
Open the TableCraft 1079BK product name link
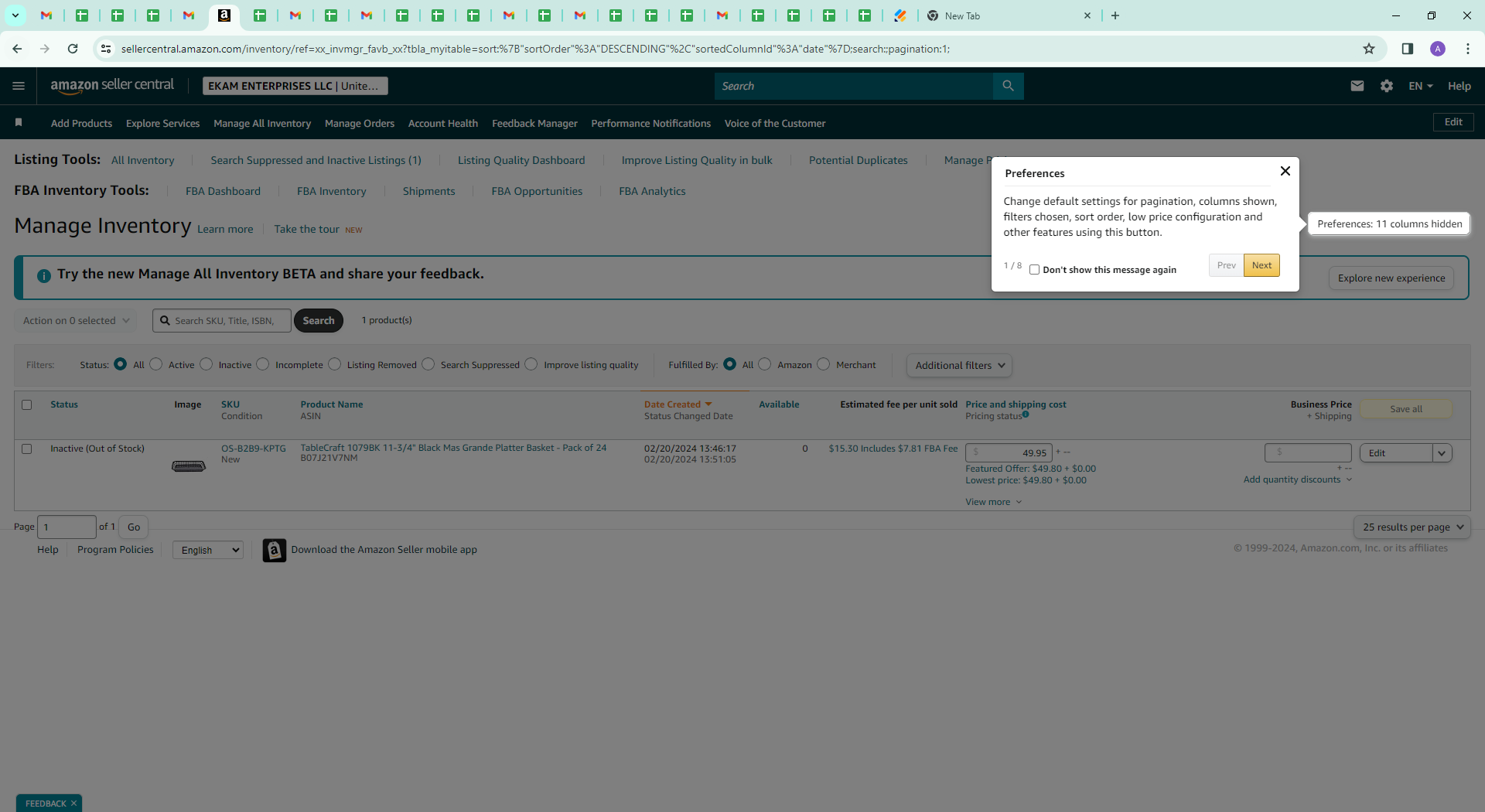[453, 448]
